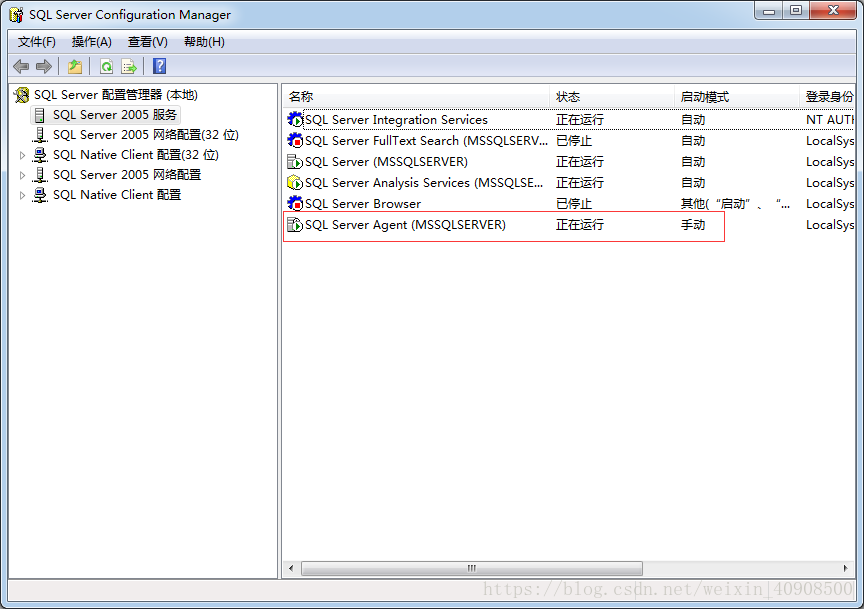Select the SQL Server (MSSQLSERVER) row
The height and width of the screenshot is (609, 864).
coord(569,161)
